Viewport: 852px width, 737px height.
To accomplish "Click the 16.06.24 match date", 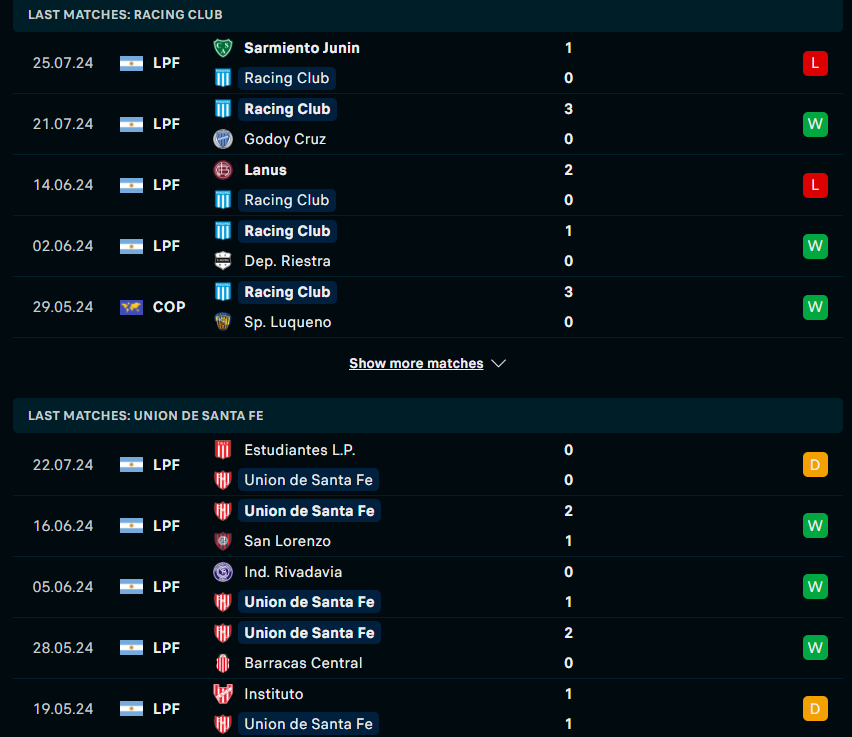I will coord(63,526).
